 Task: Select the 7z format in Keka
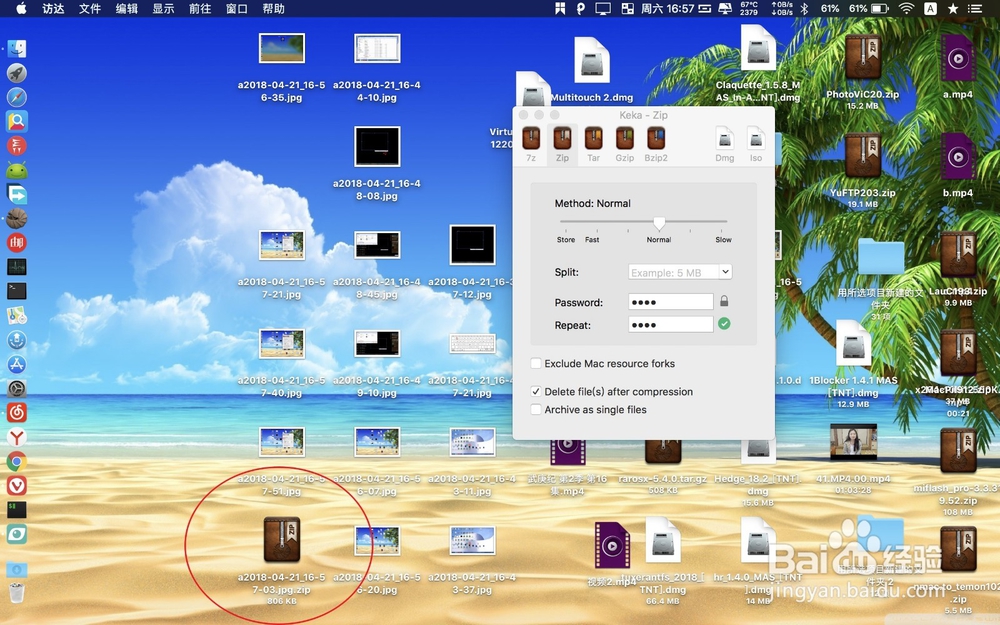point(531,144)
